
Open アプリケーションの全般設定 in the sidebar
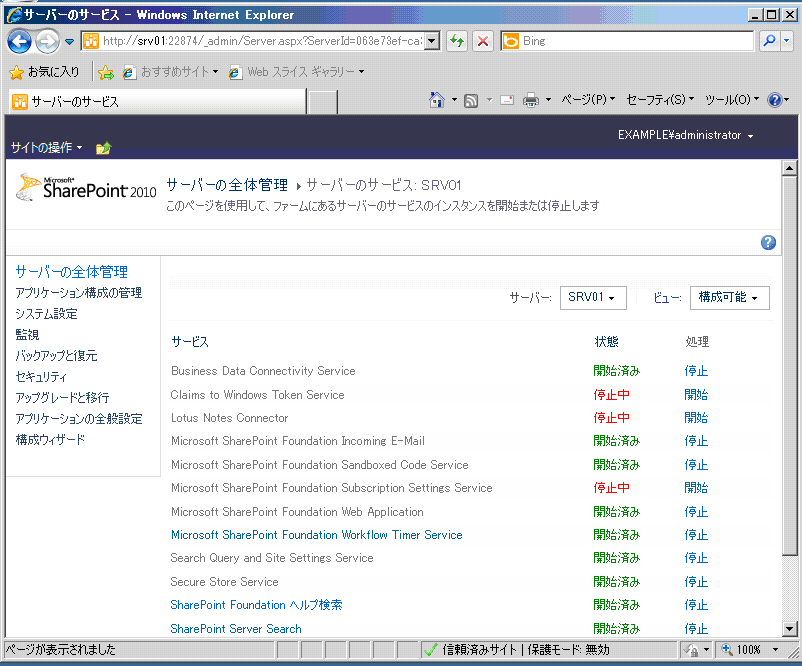[79, 418]
